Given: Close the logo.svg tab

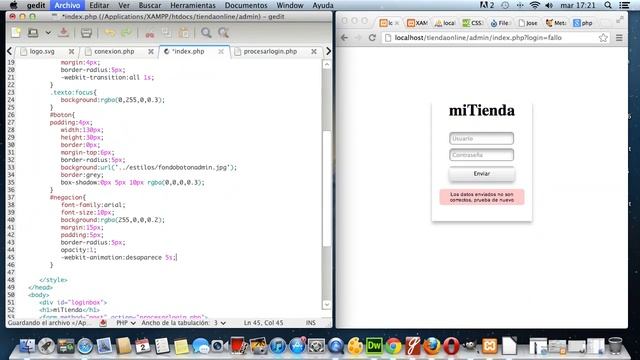Looking at the screenshot, I should click(x=71, y=51).
